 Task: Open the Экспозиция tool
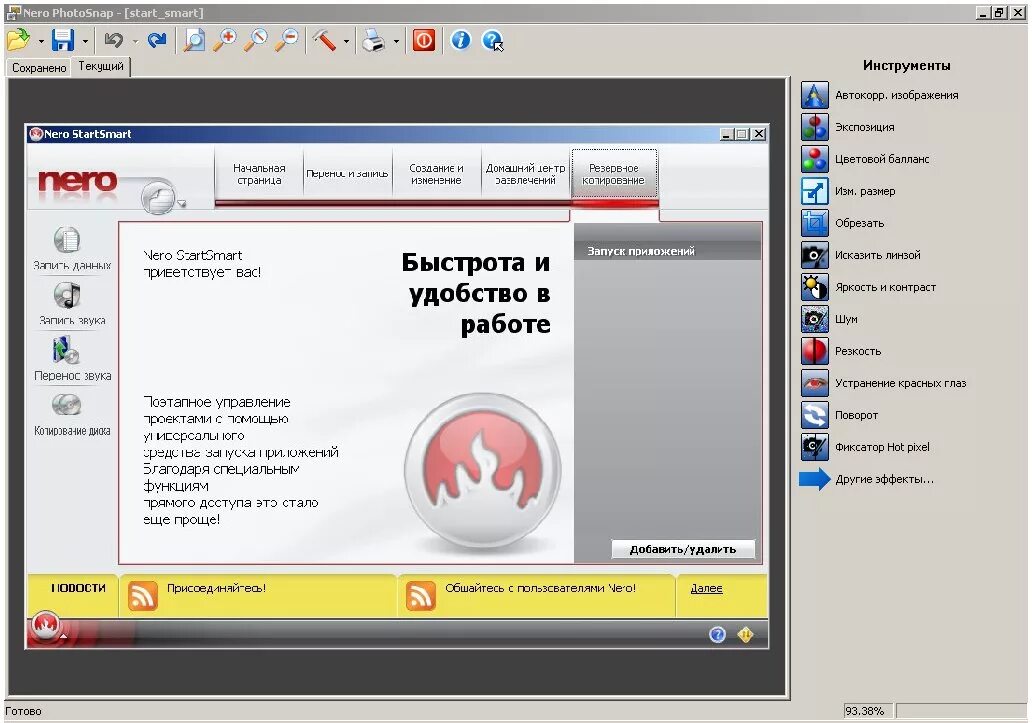pos(848,127)
